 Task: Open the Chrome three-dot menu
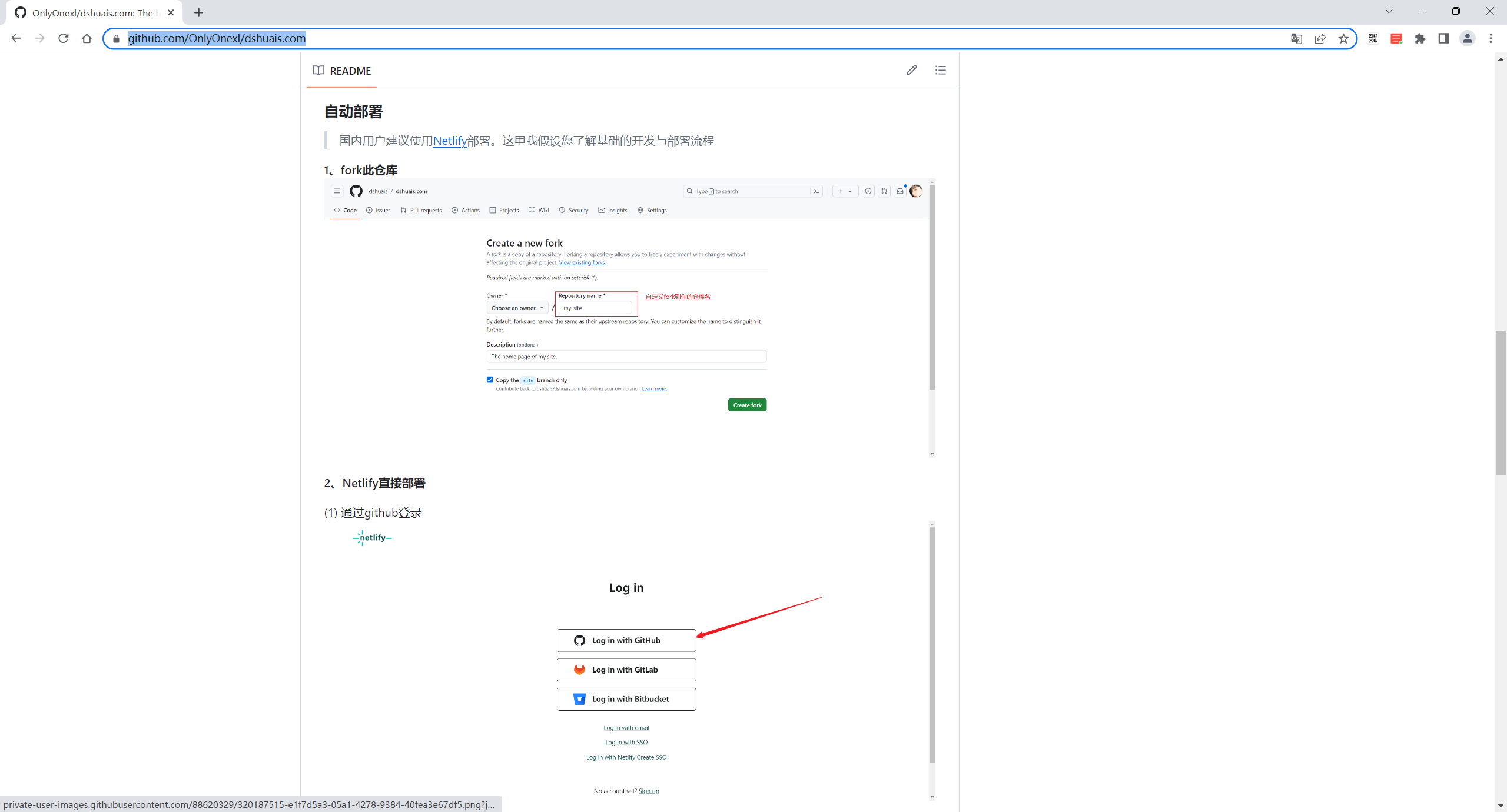click(x=1491, y=38)
